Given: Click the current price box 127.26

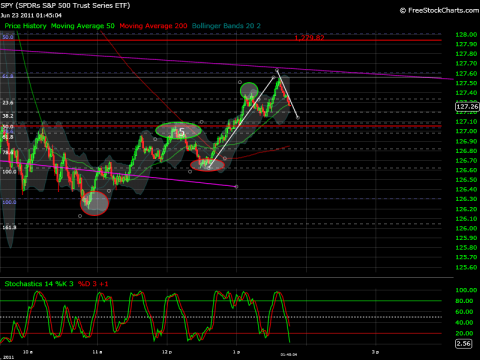Looking at the screenshot, I should click(x=467, y=107).
